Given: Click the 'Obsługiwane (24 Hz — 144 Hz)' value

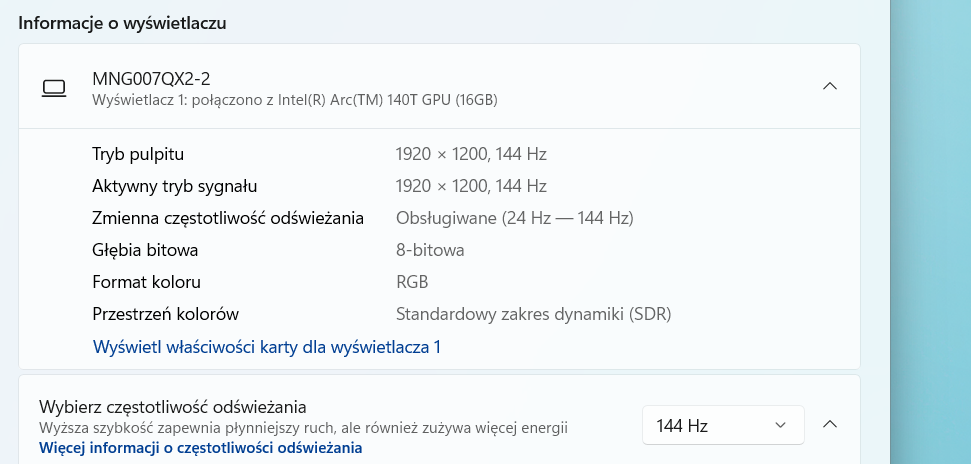Looking at the screenshot, I should pyautogui.click(x=515, y=218).
